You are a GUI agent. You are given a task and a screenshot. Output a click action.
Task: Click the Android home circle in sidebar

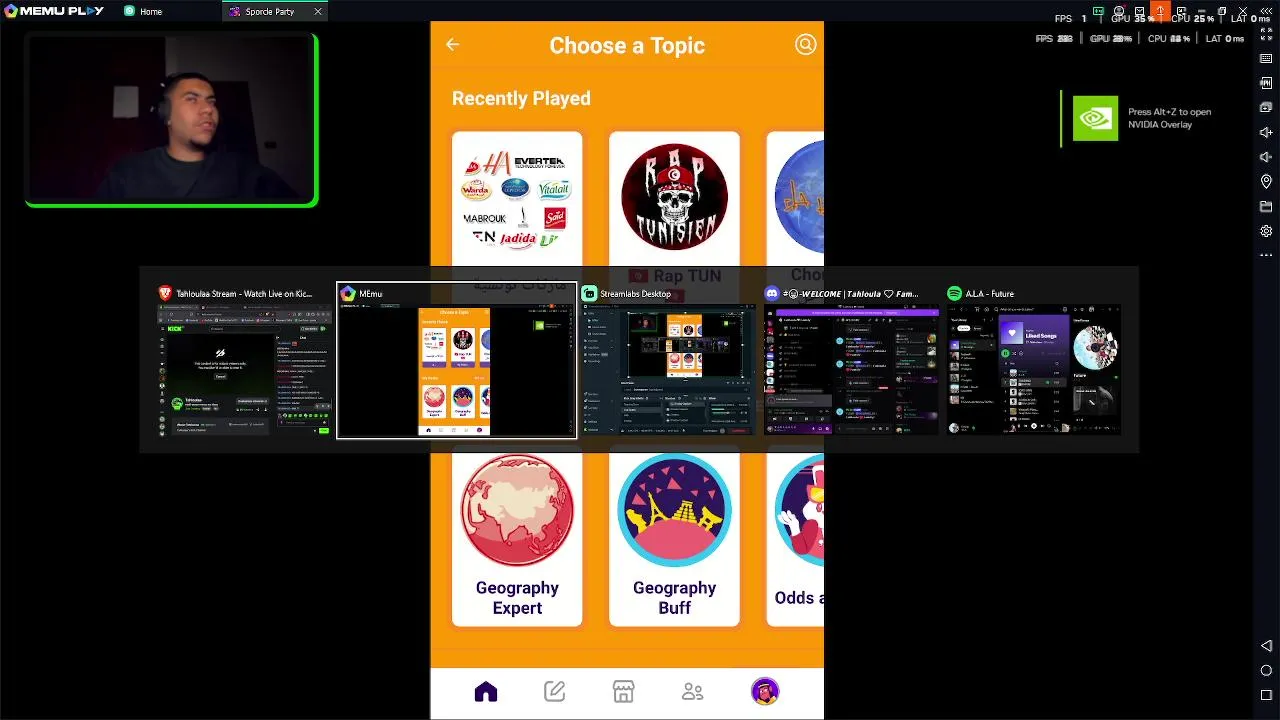(x=1266, y=670)
